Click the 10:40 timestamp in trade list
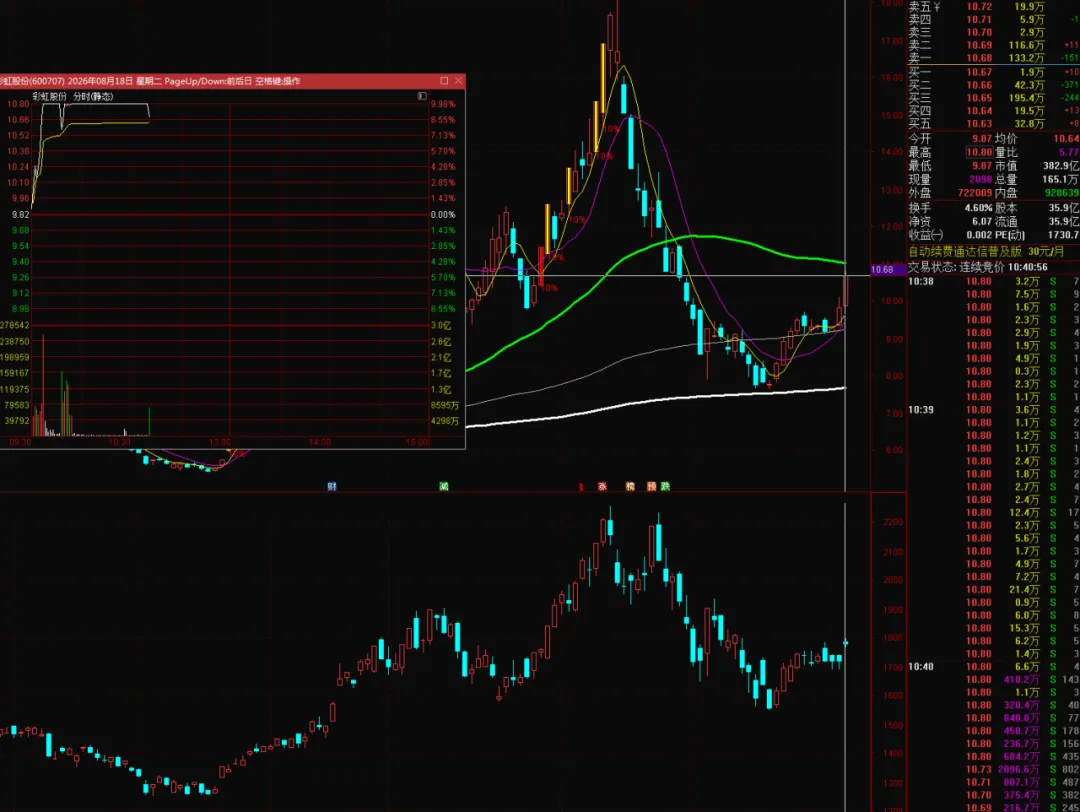This screenshot has width=1080, height=812. (921, 667)
